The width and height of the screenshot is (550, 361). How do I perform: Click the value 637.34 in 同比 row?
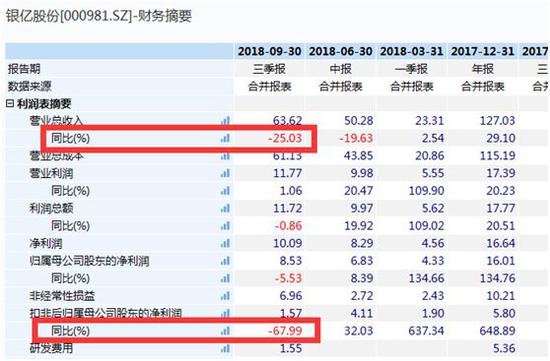pyautogui.click(x=426, y=331)
